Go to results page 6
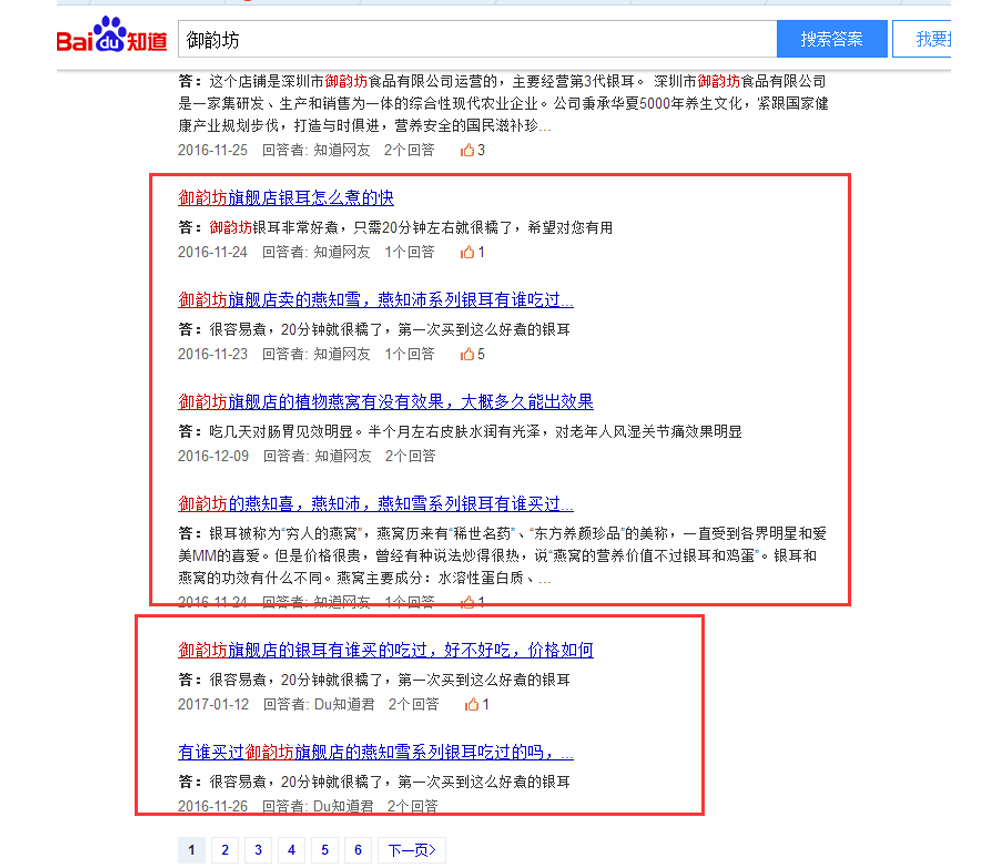The width and height of the screenshot is (1000, 868). 358,850
